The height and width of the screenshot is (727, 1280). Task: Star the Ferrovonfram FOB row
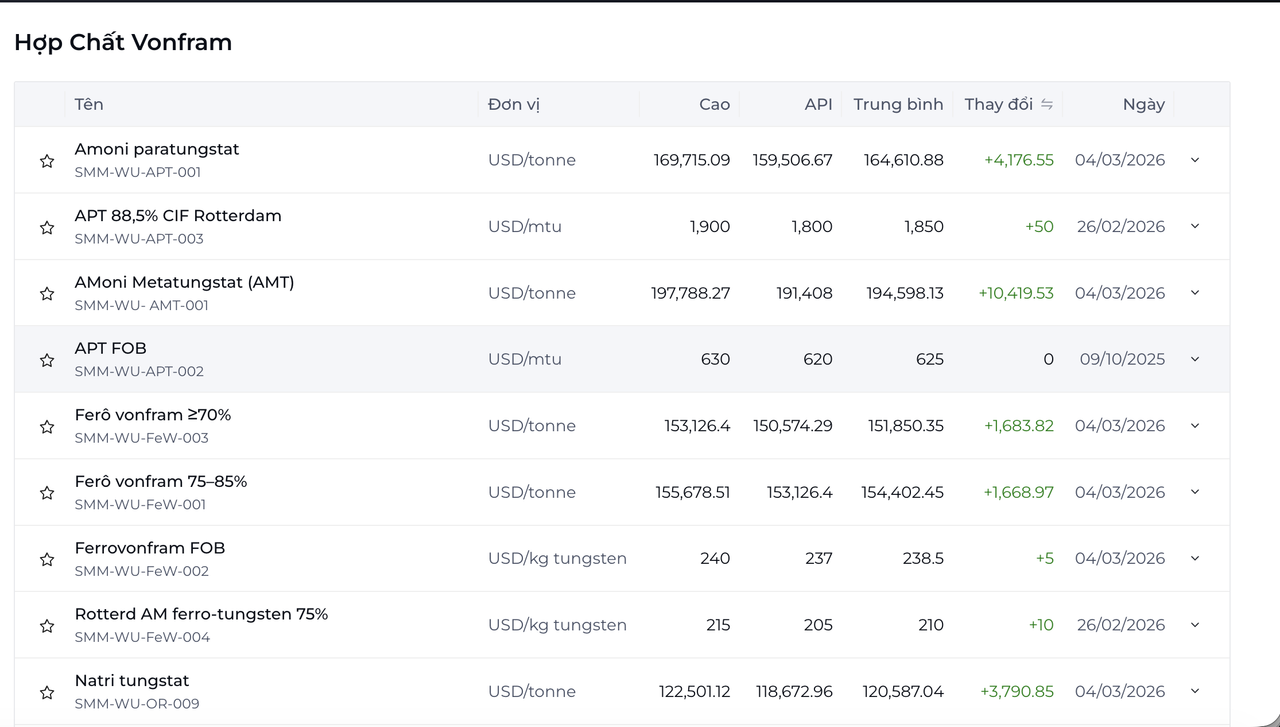pyautogui.click(x=47, y=560)
